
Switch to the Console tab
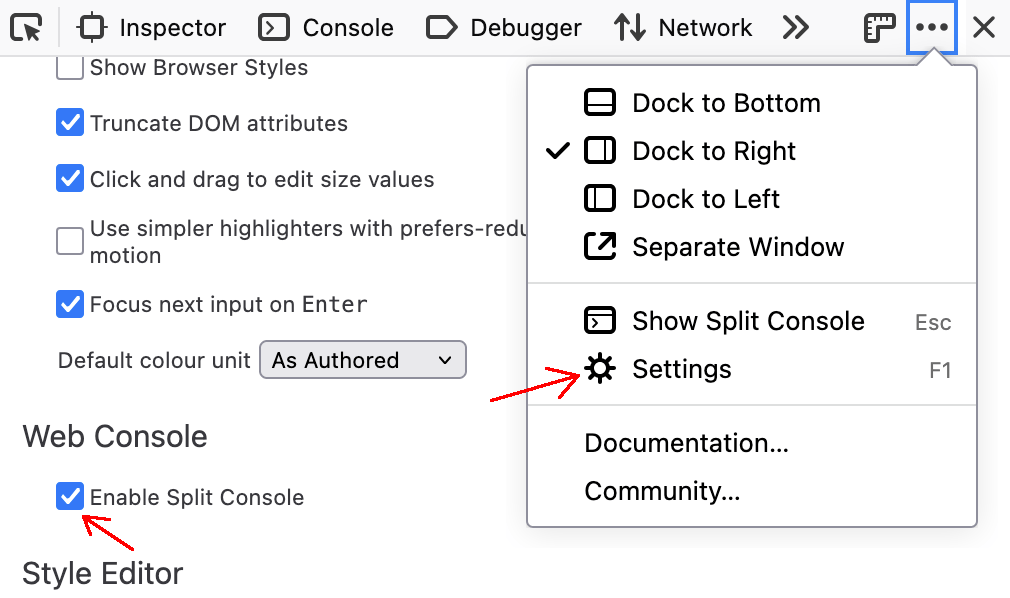click(x=325, y=27)
